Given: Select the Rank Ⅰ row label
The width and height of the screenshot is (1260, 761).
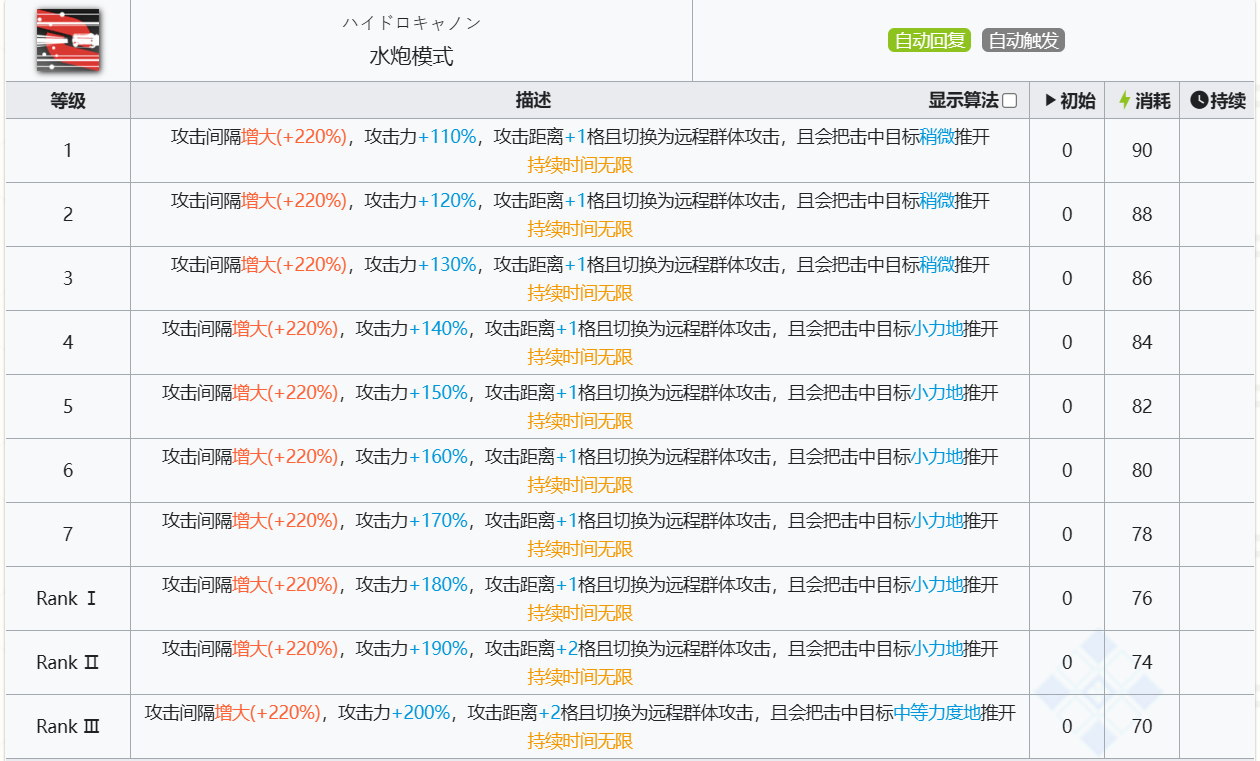Looking at the screenshot, I should coord(68,599).
